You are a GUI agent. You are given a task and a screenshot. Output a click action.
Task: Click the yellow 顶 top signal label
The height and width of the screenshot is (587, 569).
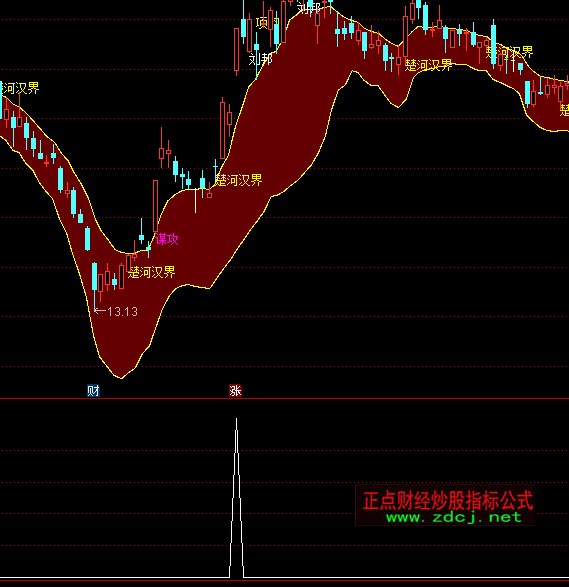pos(262,23)
